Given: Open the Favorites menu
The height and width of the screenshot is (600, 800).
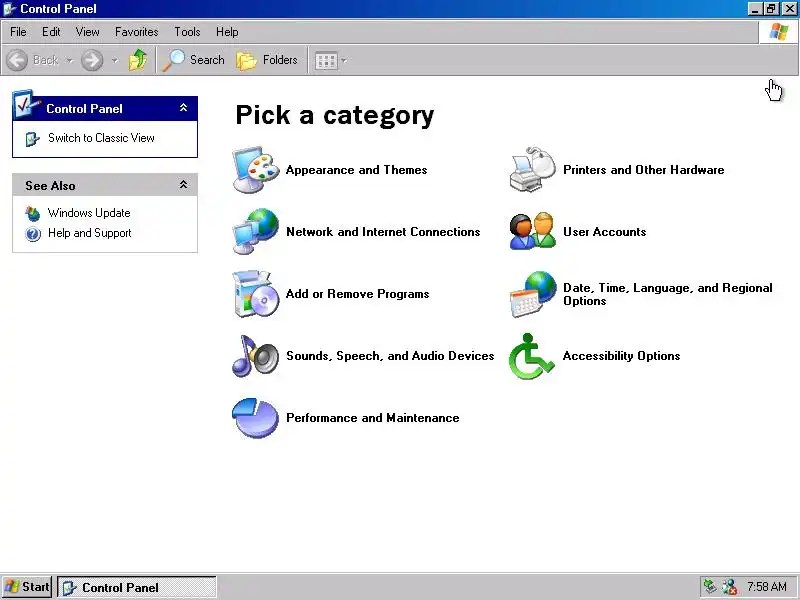Looking at the screenshot, I should tap(137, 32).
